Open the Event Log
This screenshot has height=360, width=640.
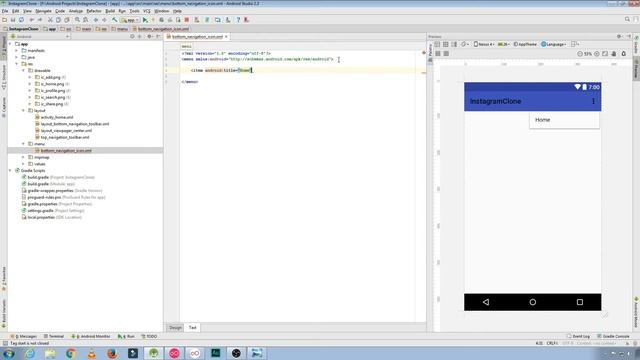tap(578, 336)
